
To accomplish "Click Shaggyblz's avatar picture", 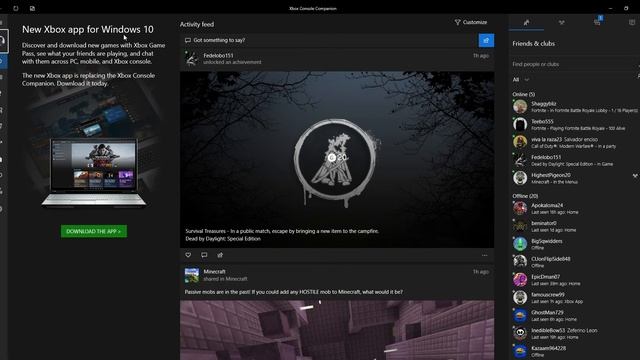I will click(520, 107).
